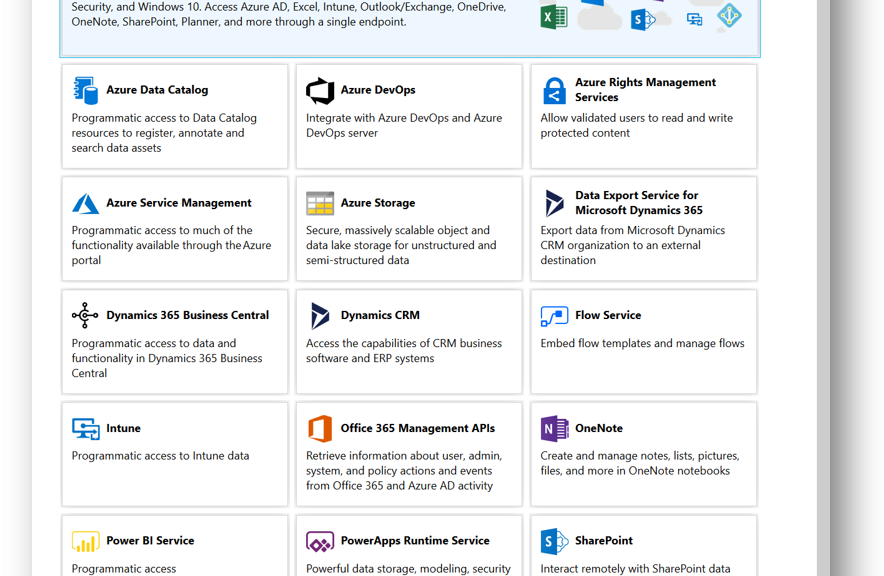Click "functionality available through the Azure portal" description
This screenshot has width=884, height=576.
click(171, 246)
